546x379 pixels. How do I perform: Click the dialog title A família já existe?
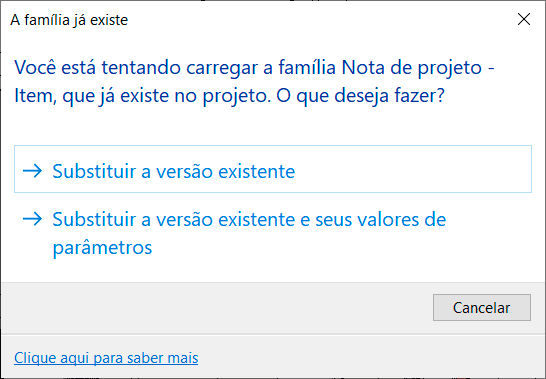69,20
